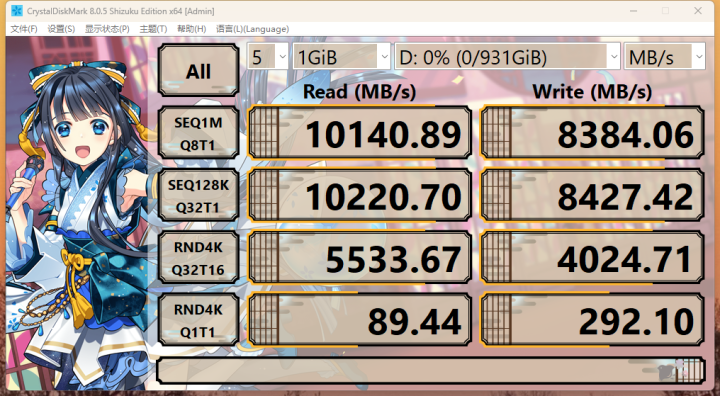The height and width of the screenshot is (396, 720).
Task: Open the test count dropdown showing 5
Action: pyautogui.click(x=268, y=57)
